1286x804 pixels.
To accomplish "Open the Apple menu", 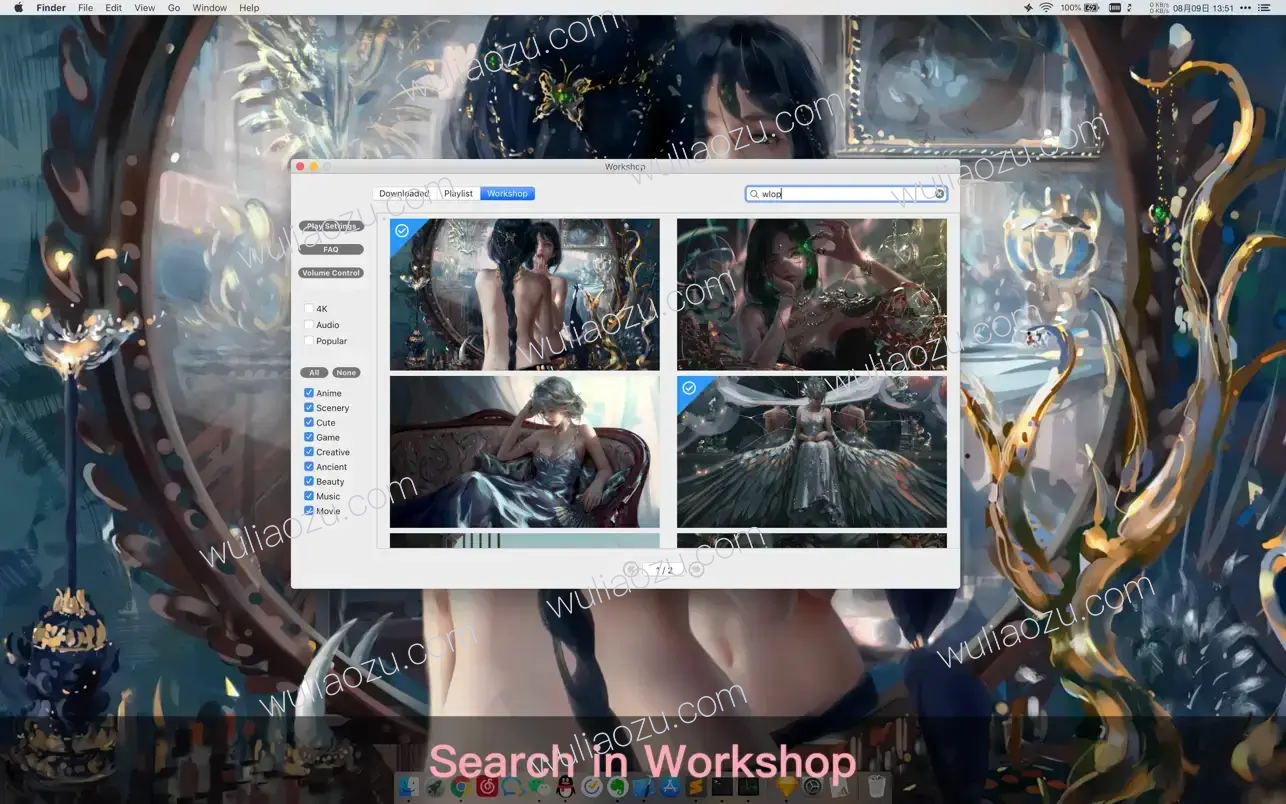I will click(x=18, y=7).
